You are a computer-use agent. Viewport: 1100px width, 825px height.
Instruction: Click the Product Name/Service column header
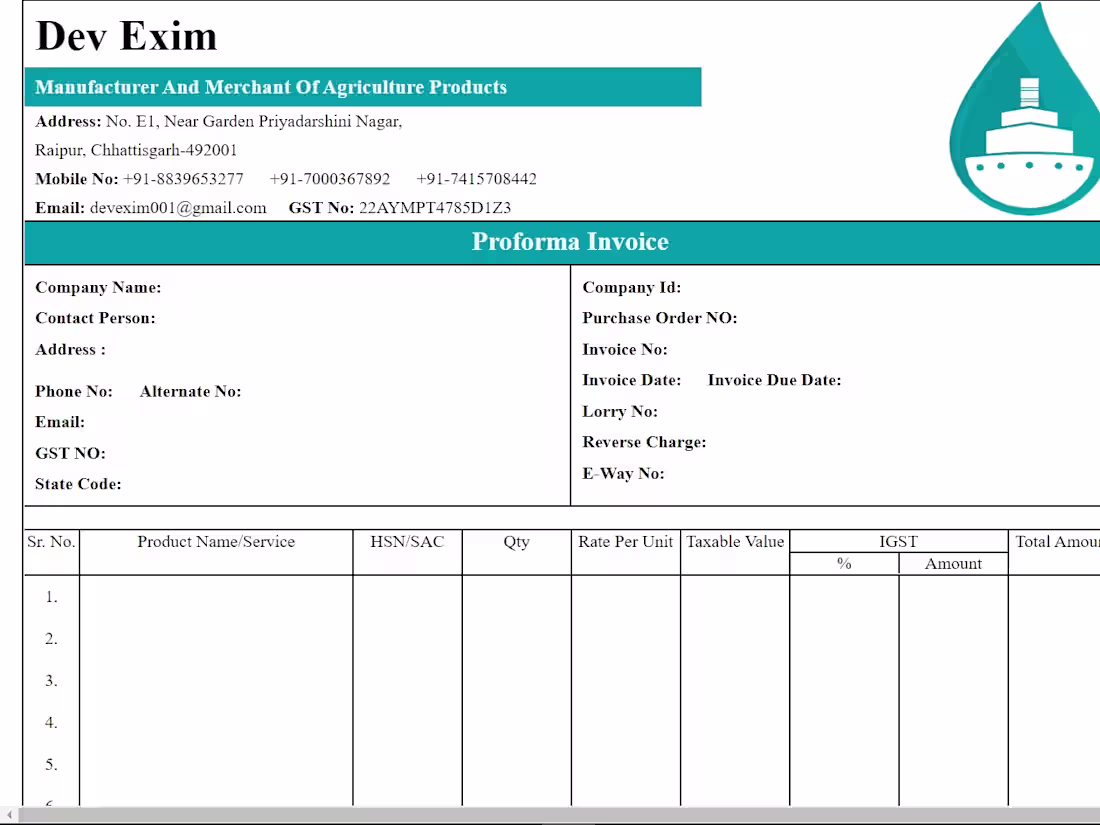click(x=216, y=542)
